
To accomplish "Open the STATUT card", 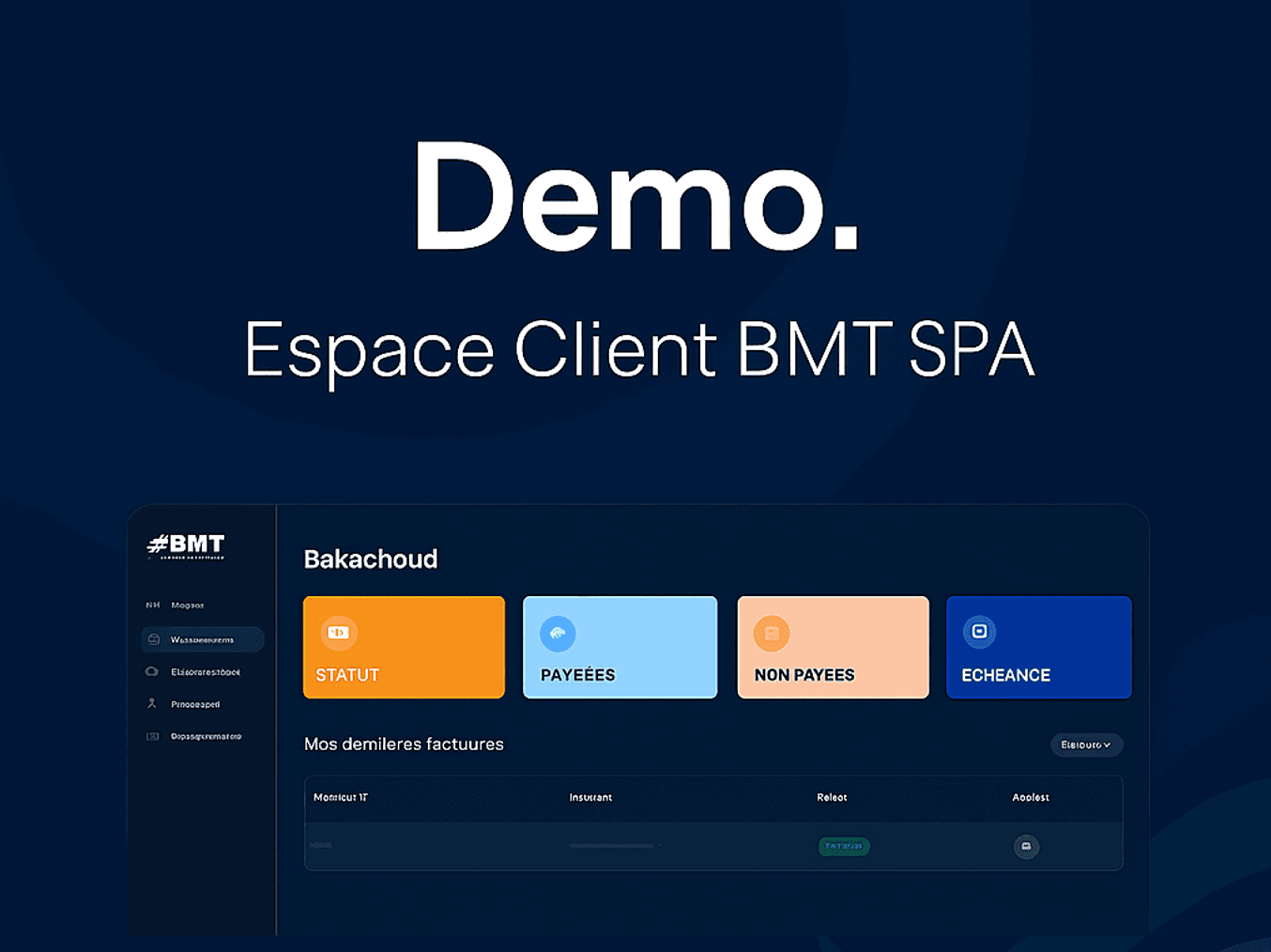I will [x=404, y=648].
